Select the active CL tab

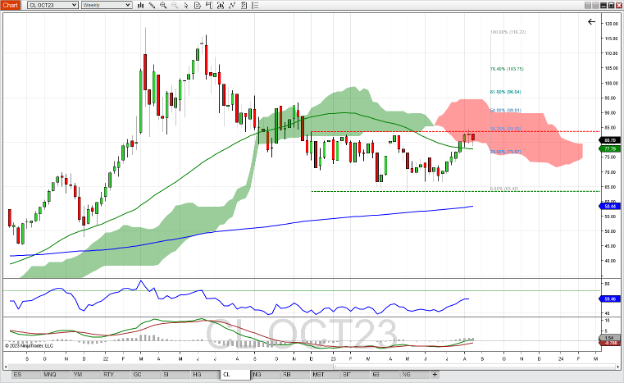tap(235, 374)
